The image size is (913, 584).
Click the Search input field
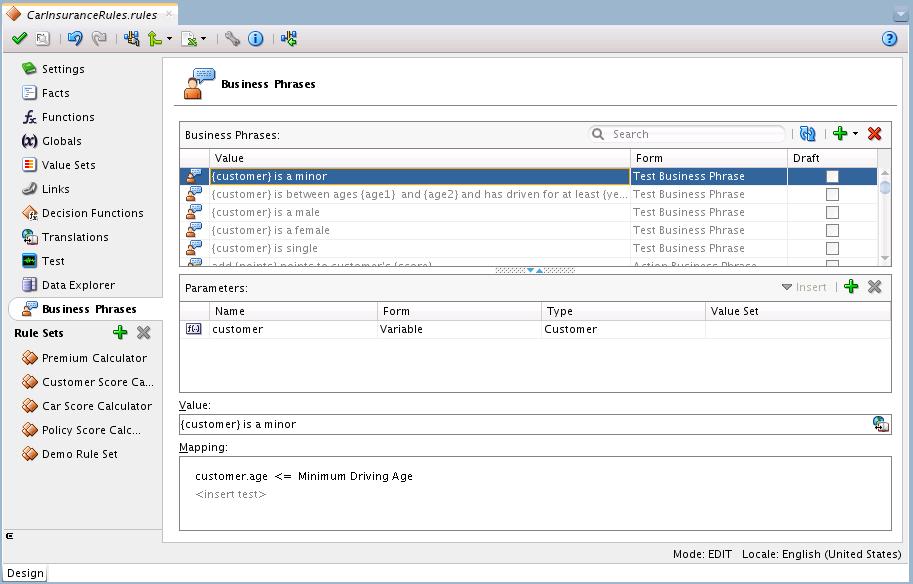(687, 134)
